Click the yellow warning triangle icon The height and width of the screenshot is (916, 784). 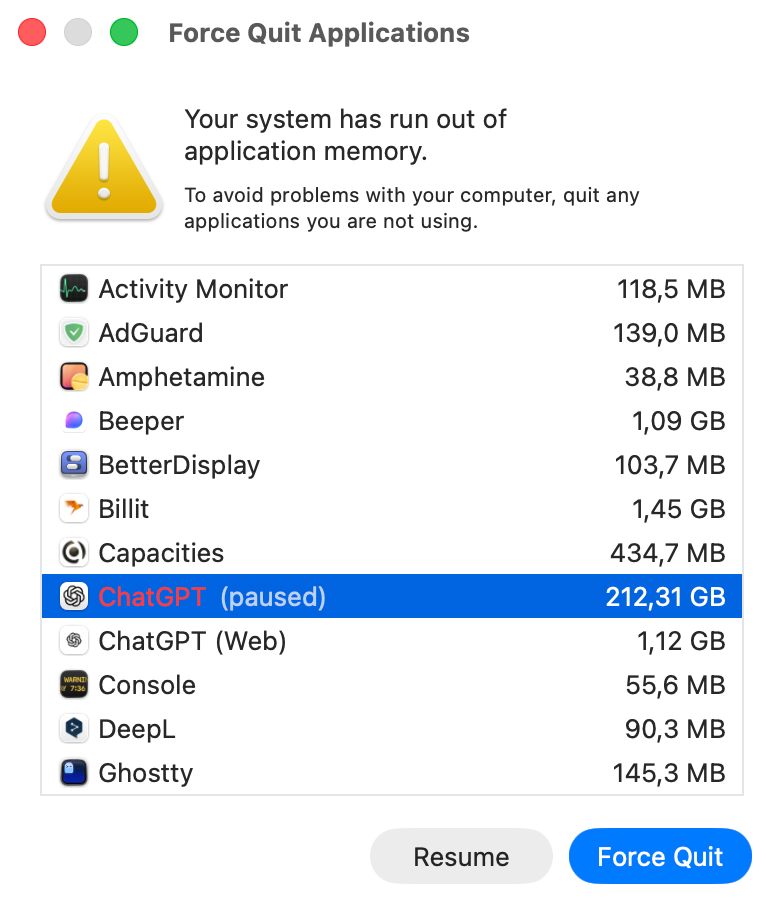point(103,168)
